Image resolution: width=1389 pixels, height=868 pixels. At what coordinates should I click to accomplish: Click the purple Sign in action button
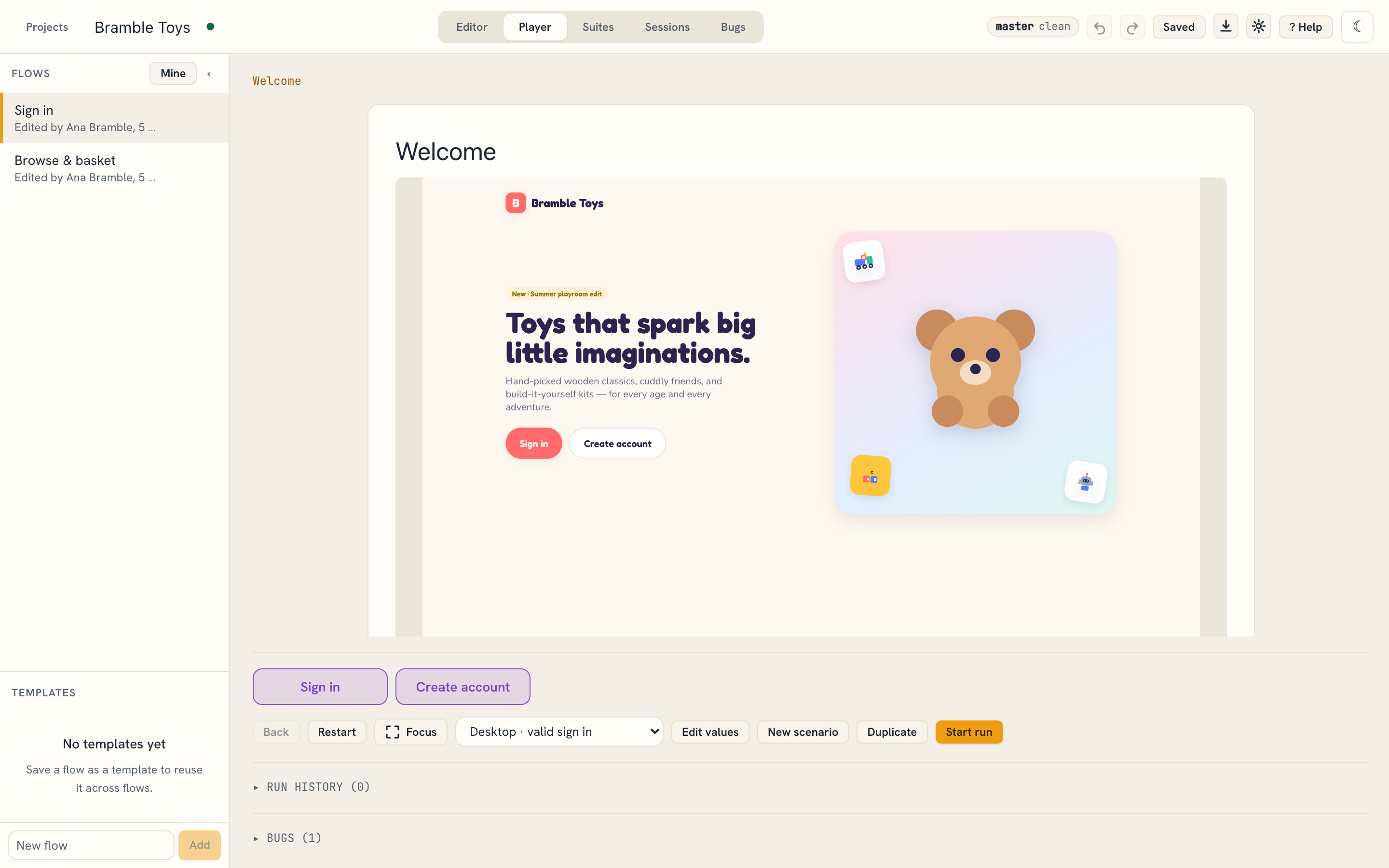click(320, 687)
